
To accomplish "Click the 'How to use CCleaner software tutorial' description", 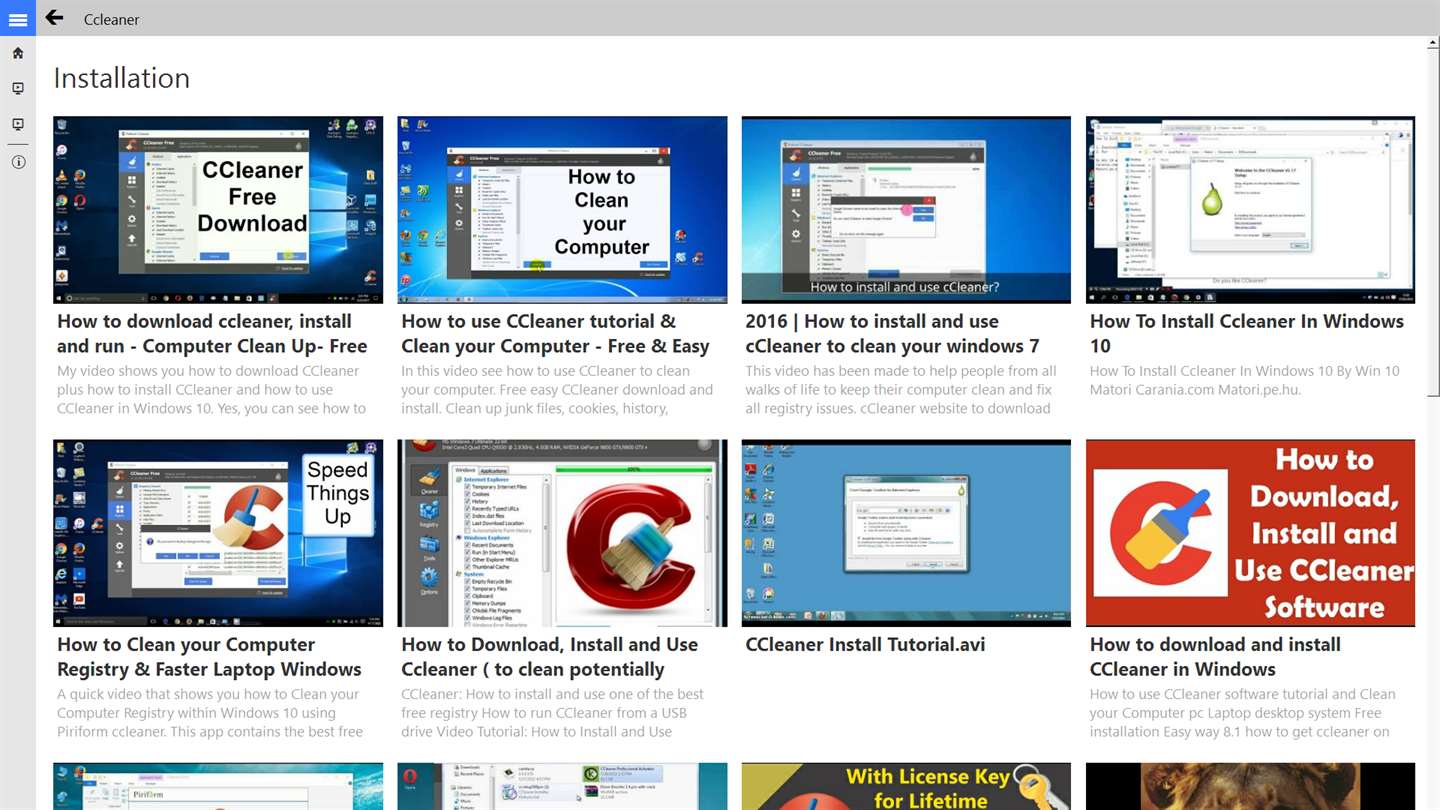I will point(1243,713).
